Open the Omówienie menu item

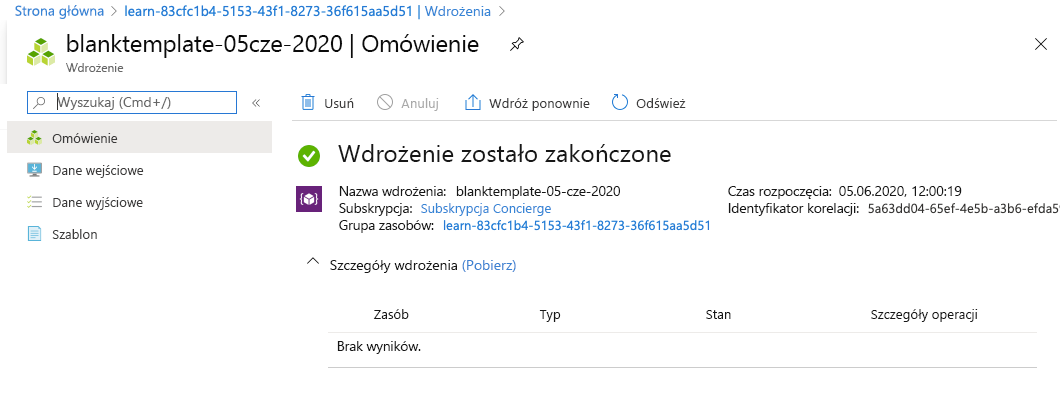coord(140,138)
